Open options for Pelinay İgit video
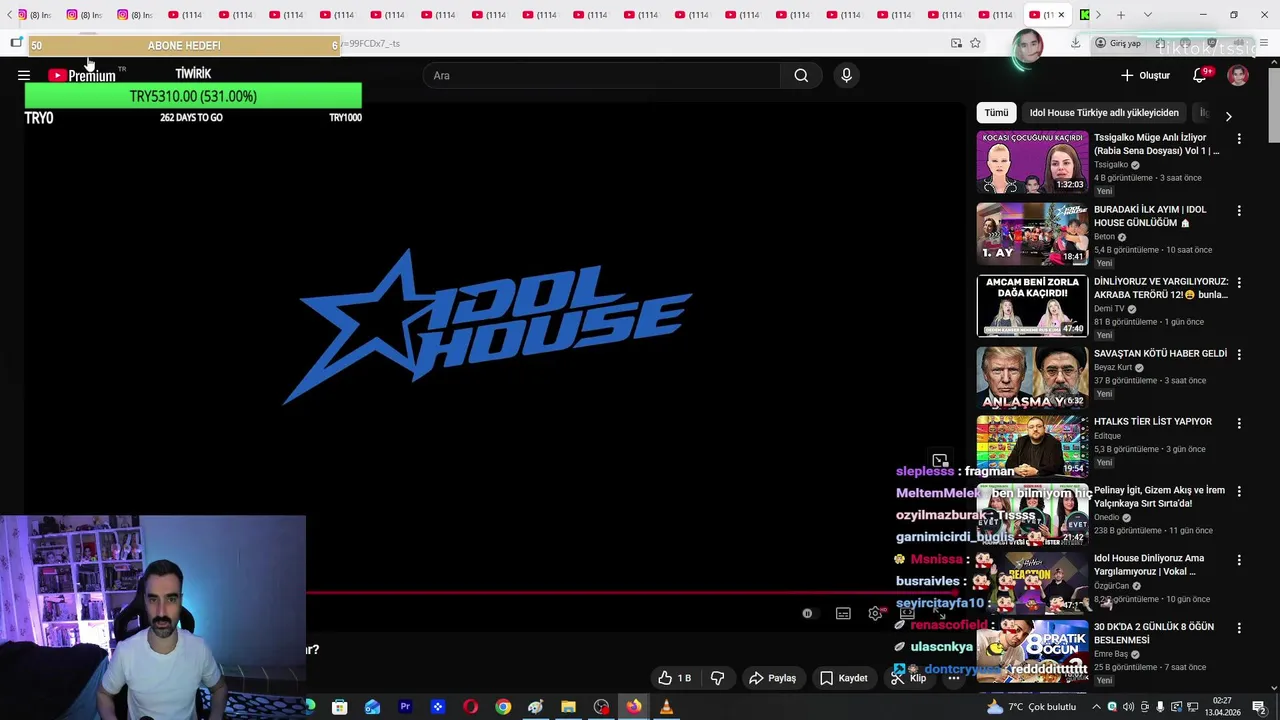The height and width of the screenshot is (720, 1280). click(1239, 492)
